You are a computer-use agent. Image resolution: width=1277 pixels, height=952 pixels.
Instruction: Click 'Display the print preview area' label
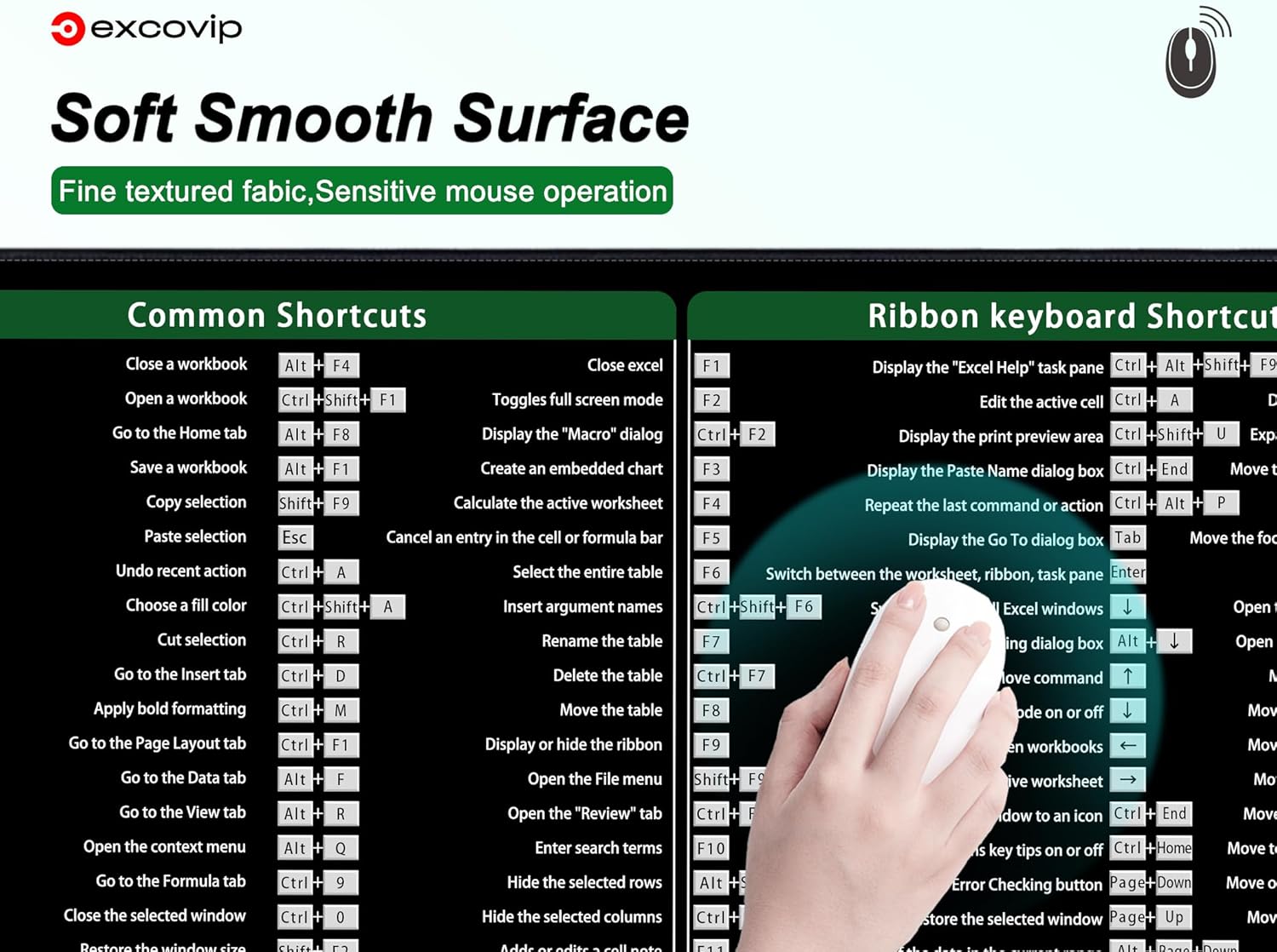pos(1001,437)
